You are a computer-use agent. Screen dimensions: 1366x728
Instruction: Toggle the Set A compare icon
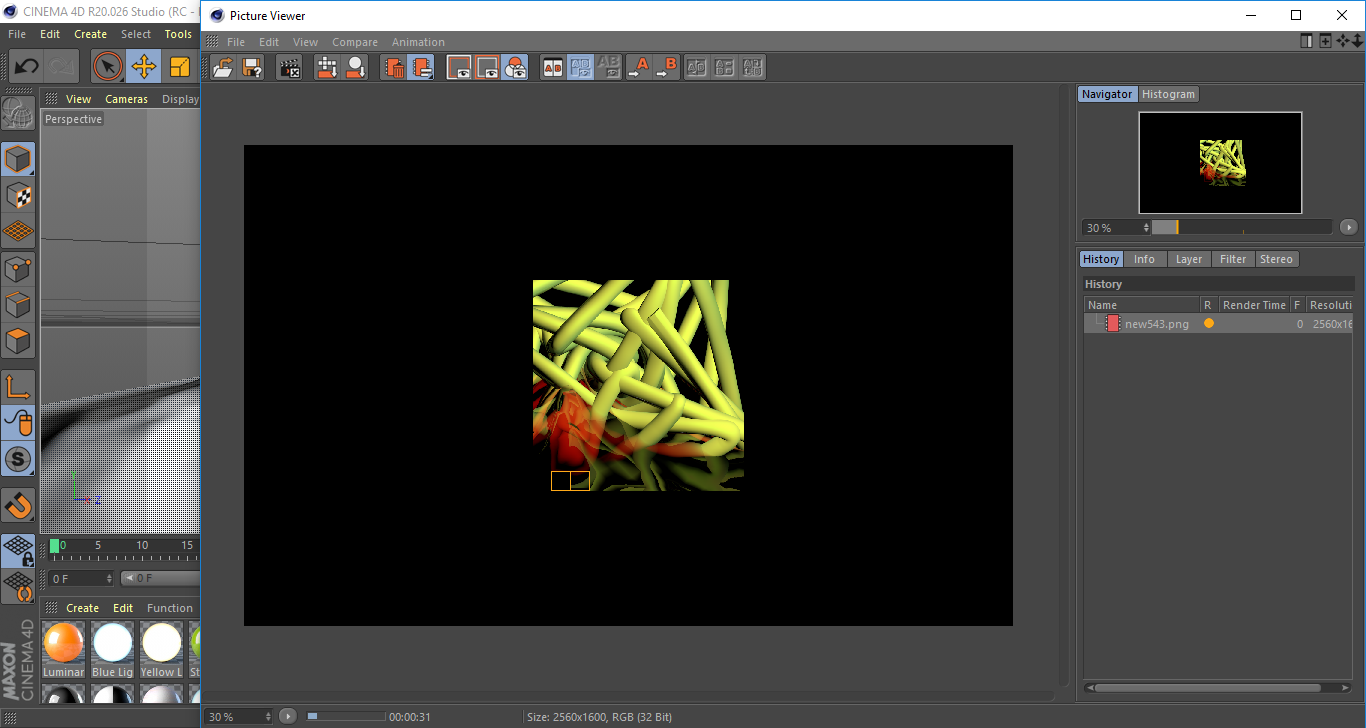[x=639, y=67]
